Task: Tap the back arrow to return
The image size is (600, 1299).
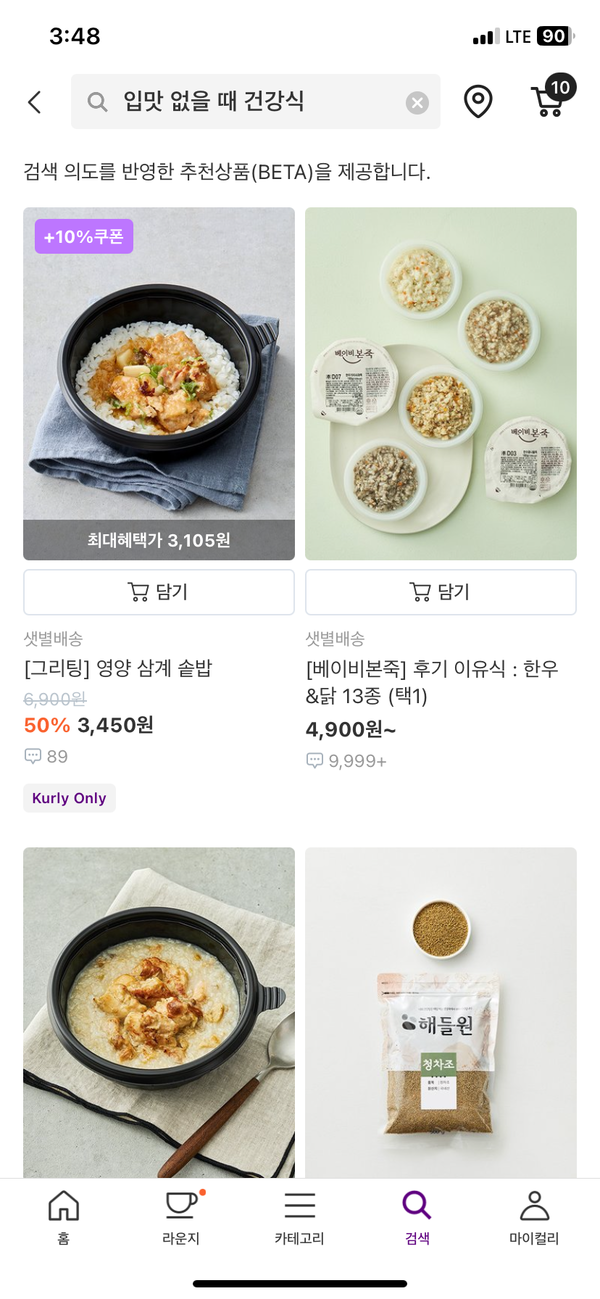Action: click(35, 101)
